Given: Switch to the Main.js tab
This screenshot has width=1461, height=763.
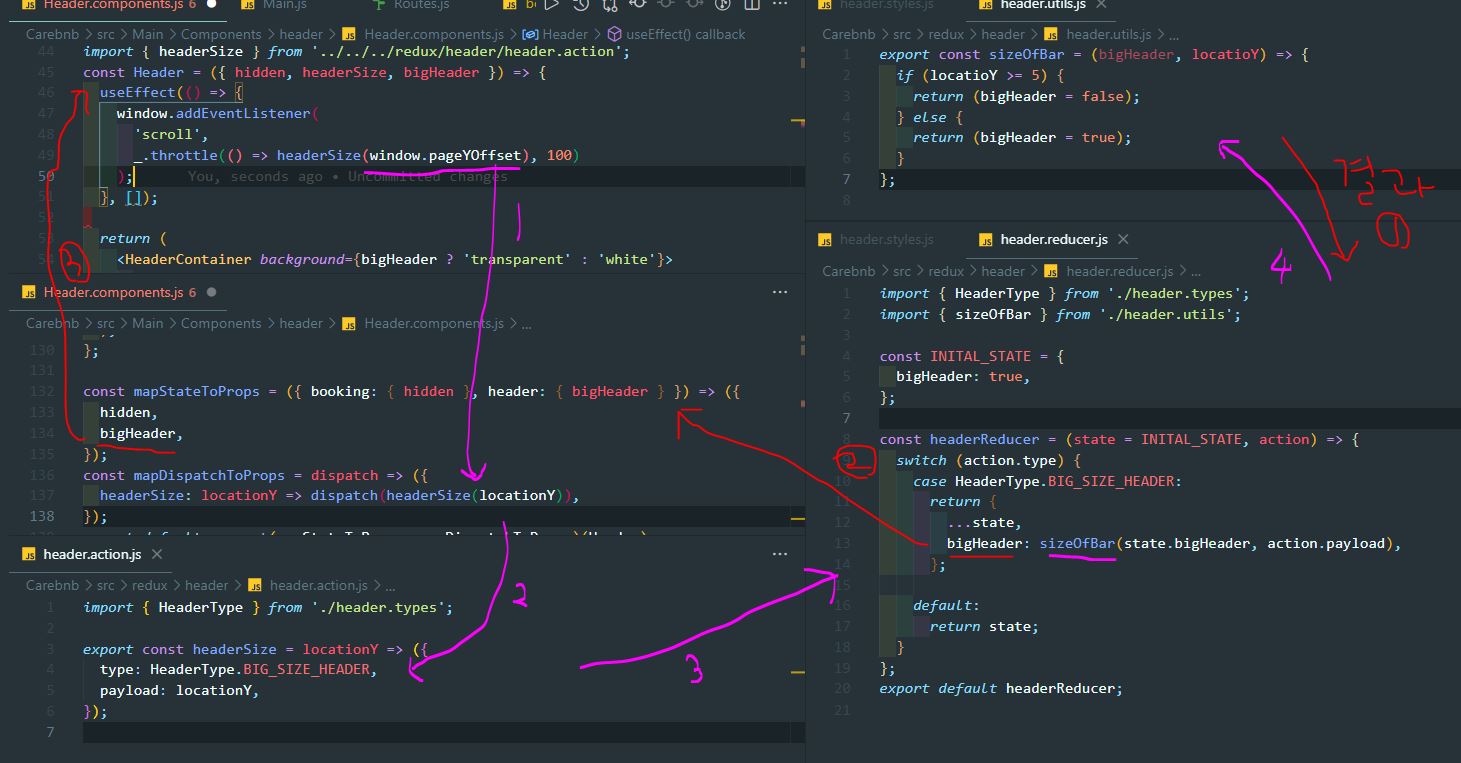Looking at the screenshot, I should (x=284, y=5).
